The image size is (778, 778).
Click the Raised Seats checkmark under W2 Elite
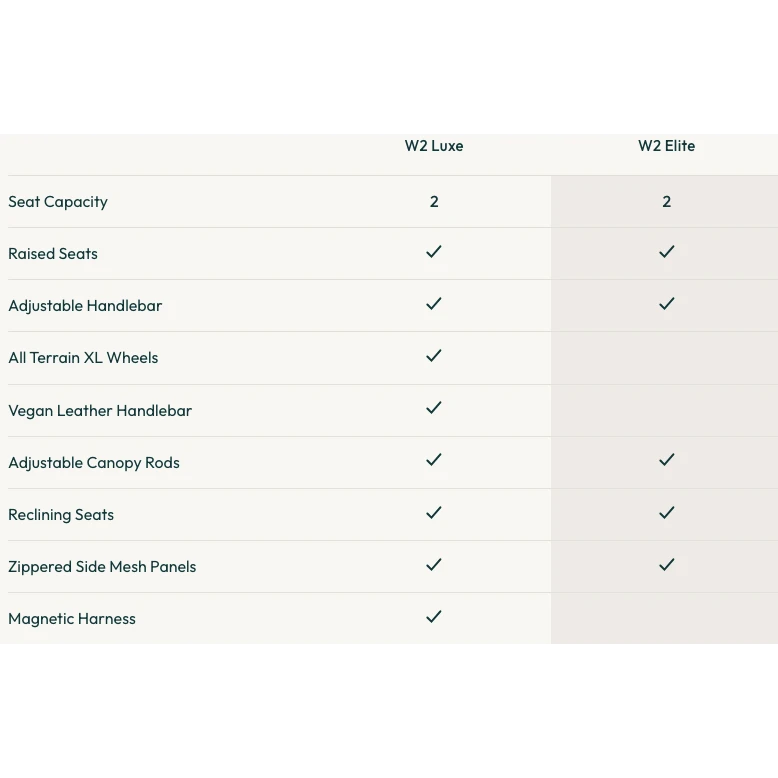[x=667, y=252]
